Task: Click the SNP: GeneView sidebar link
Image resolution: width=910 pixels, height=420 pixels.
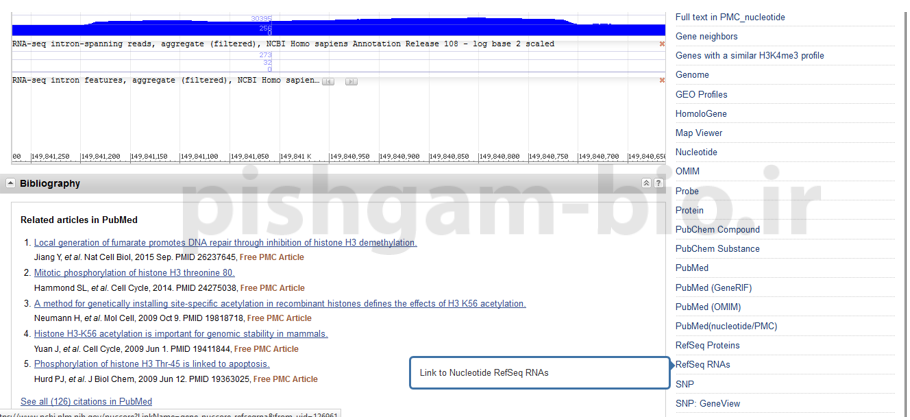Action: click(707, 404)
